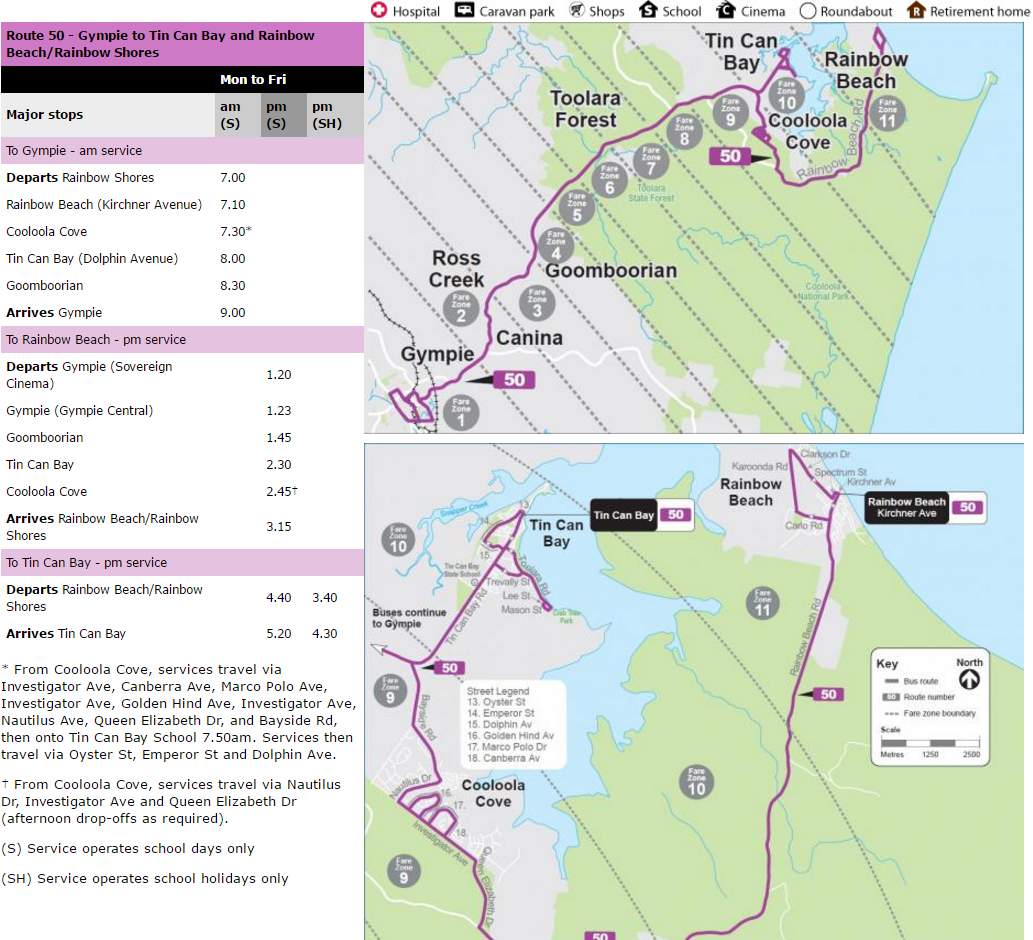Click the Roundabout circle legend icon
The image size is (1033, 940).
click(808, 11)
